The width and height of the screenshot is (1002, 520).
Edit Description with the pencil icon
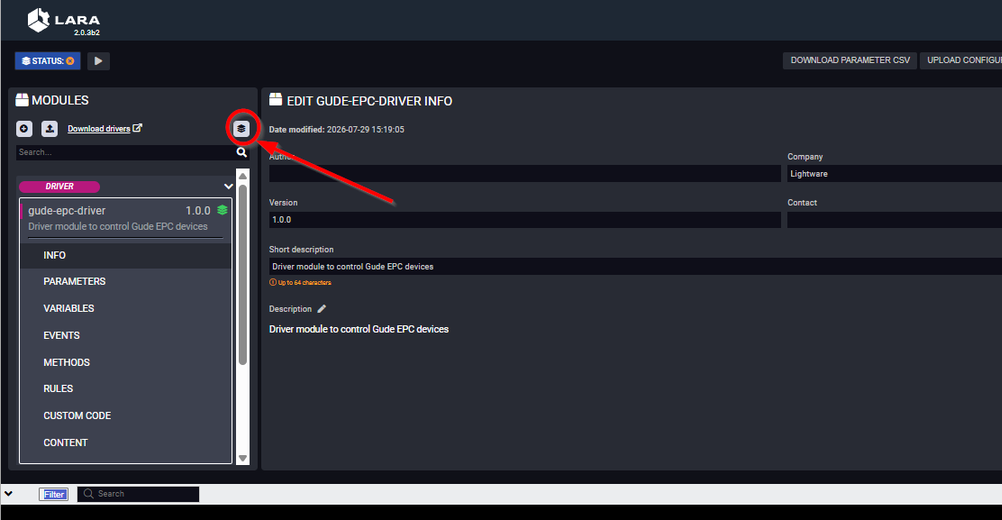[x=321, y=309]
